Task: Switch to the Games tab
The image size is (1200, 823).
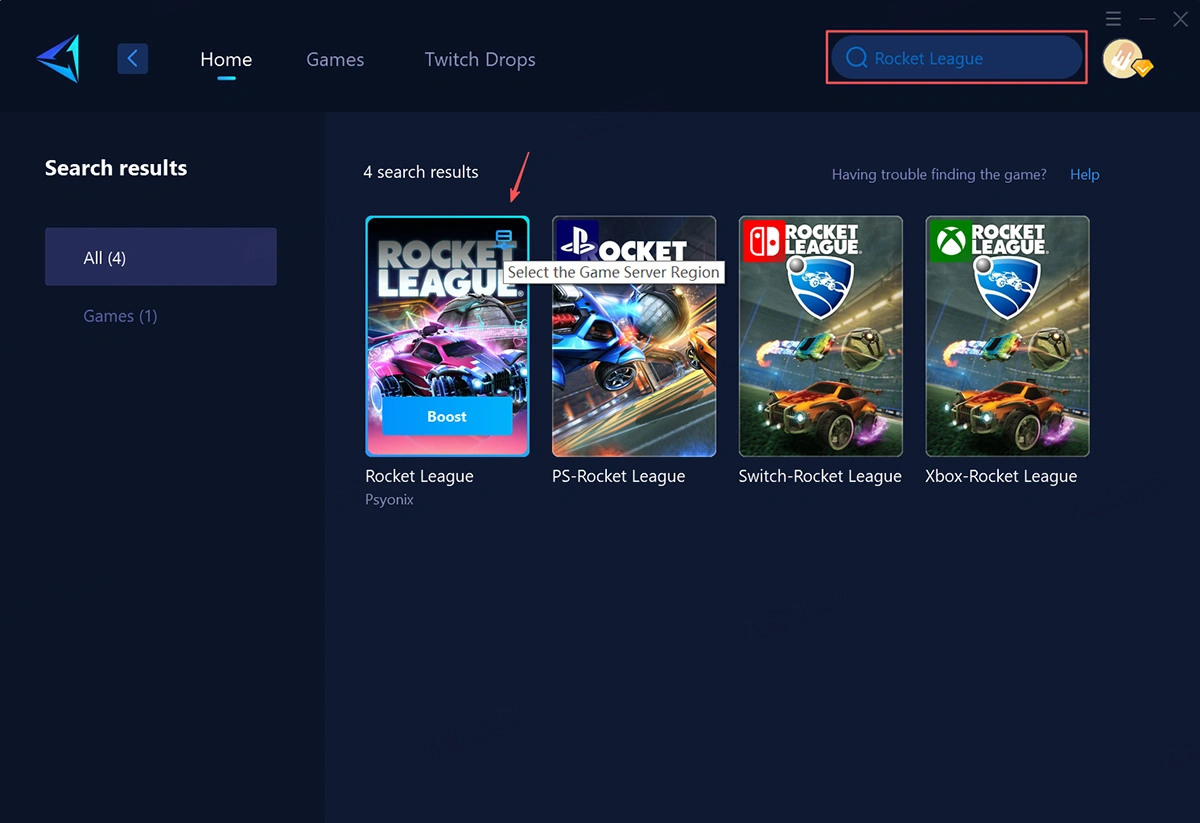Action: tap(335, 59)
